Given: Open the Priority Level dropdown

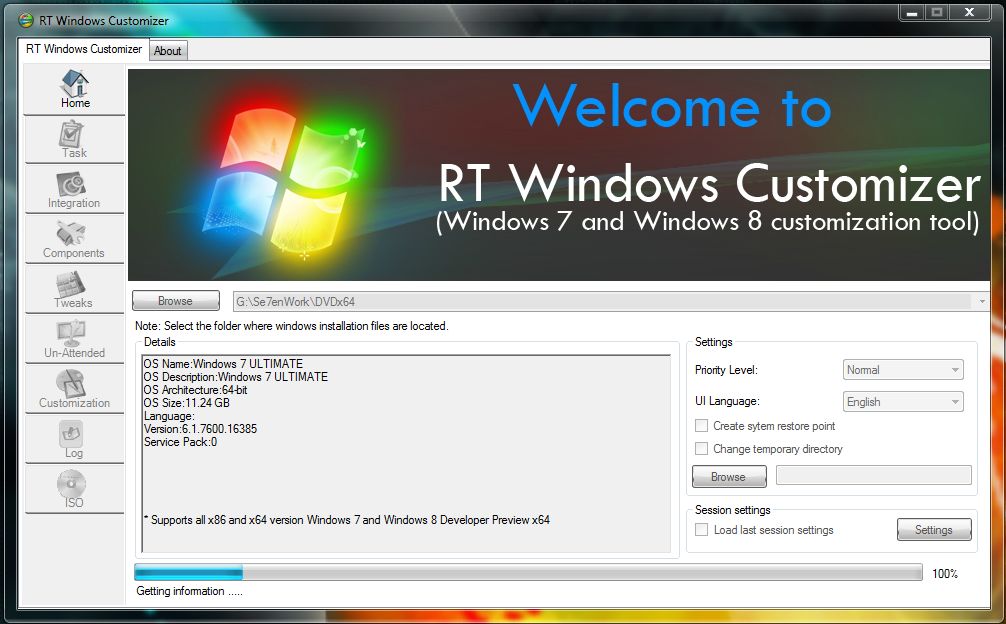Looking at the screenshot, I should pyautogui.click(x=903, y=370).
